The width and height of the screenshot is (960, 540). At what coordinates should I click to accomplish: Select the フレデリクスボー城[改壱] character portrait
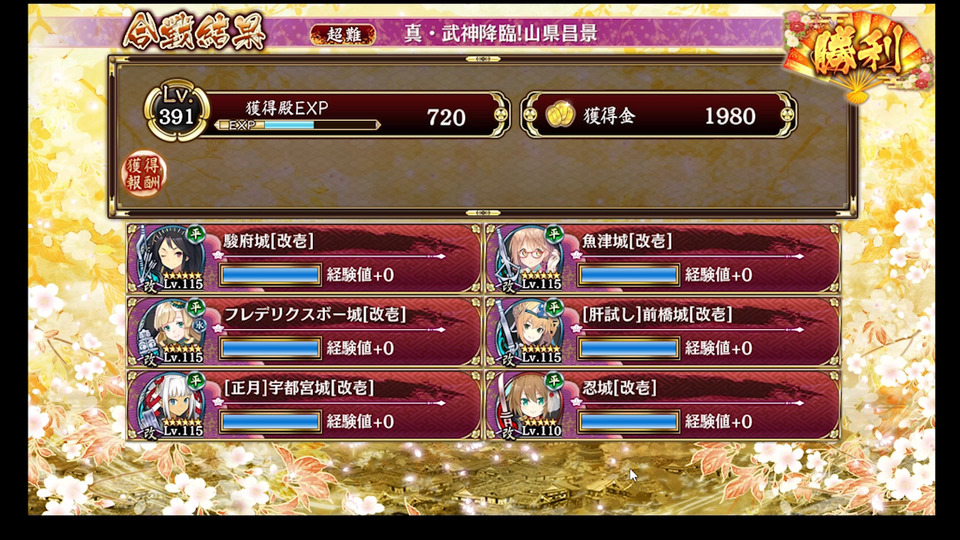click(x=168, y=331)
